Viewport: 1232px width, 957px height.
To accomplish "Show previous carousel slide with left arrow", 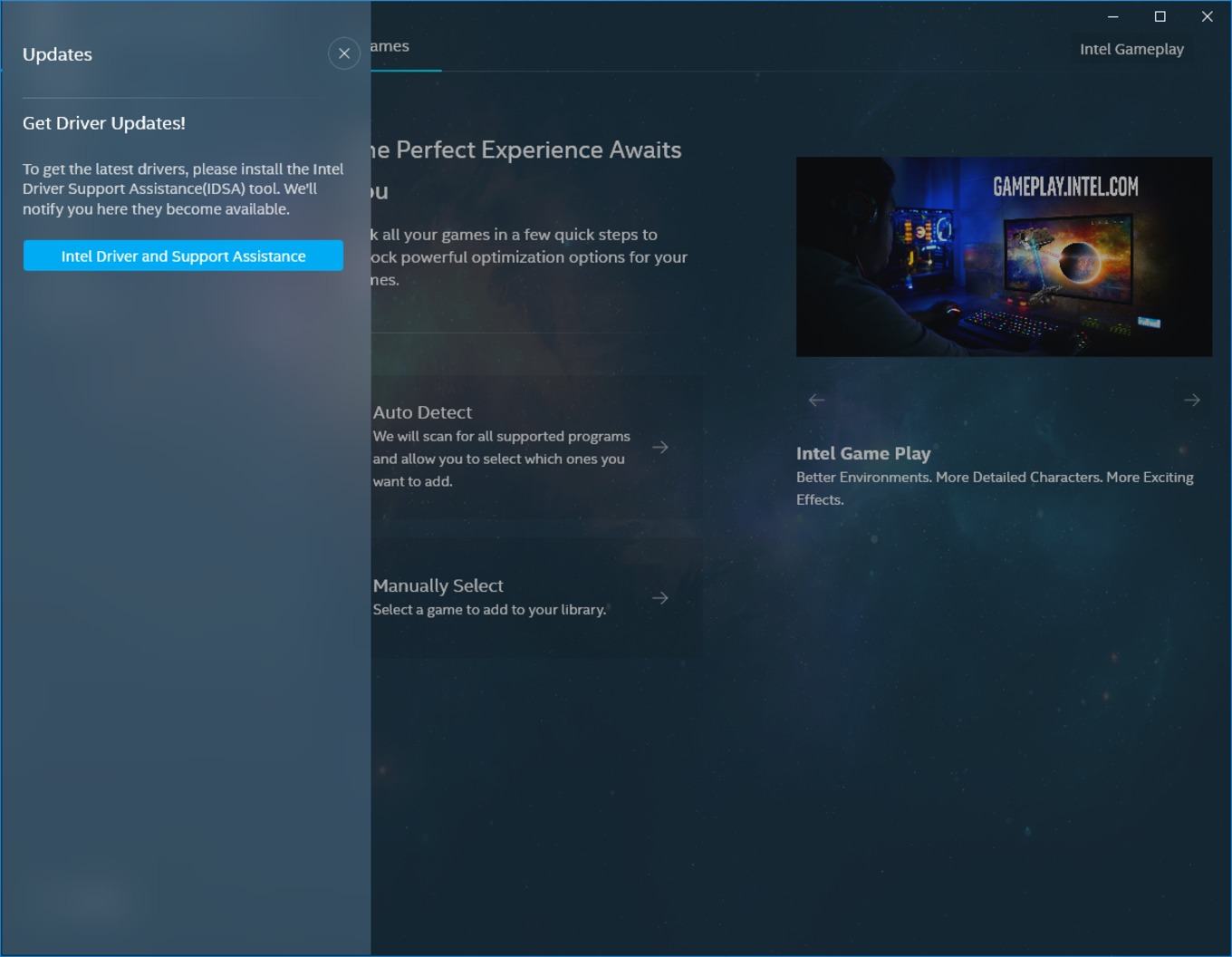I will [x=816, y=400].
